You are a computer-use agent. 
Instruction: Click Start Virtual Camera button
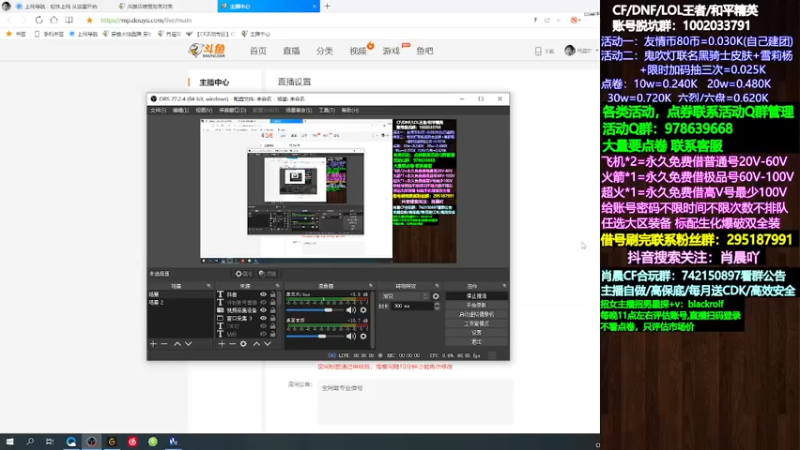click(x=477, y=314)
